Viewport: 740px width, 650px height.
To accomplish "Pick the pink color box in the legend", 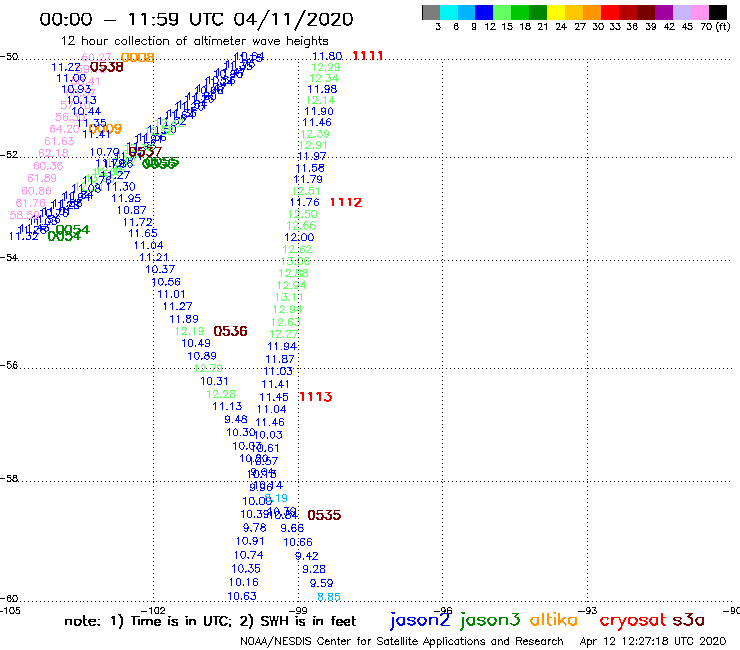I will click(x=699, y=12).
